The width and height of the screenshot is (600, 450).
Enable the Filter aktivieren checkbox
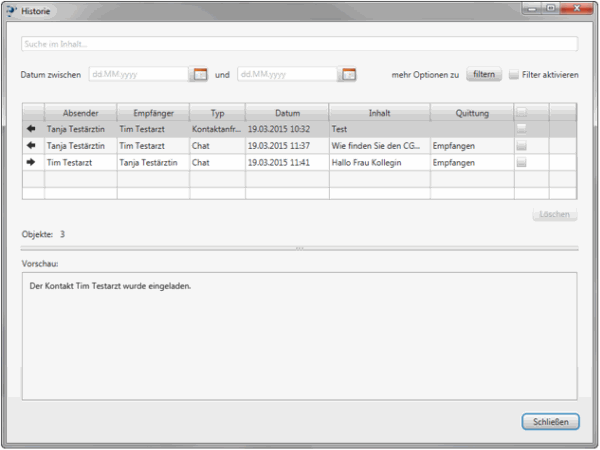[514, 74]
